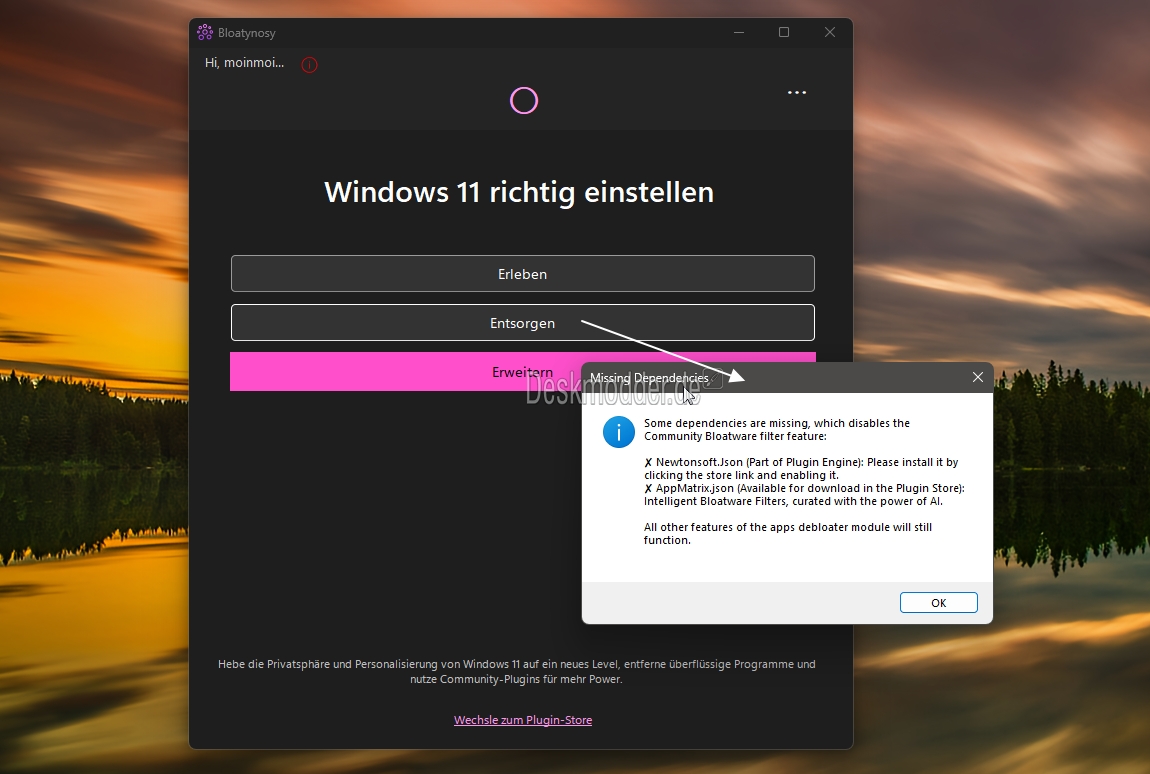Click OK in Missing Dependencies dialog
This screenshot has width=1150, height=774.
click(x=939, y=602)
